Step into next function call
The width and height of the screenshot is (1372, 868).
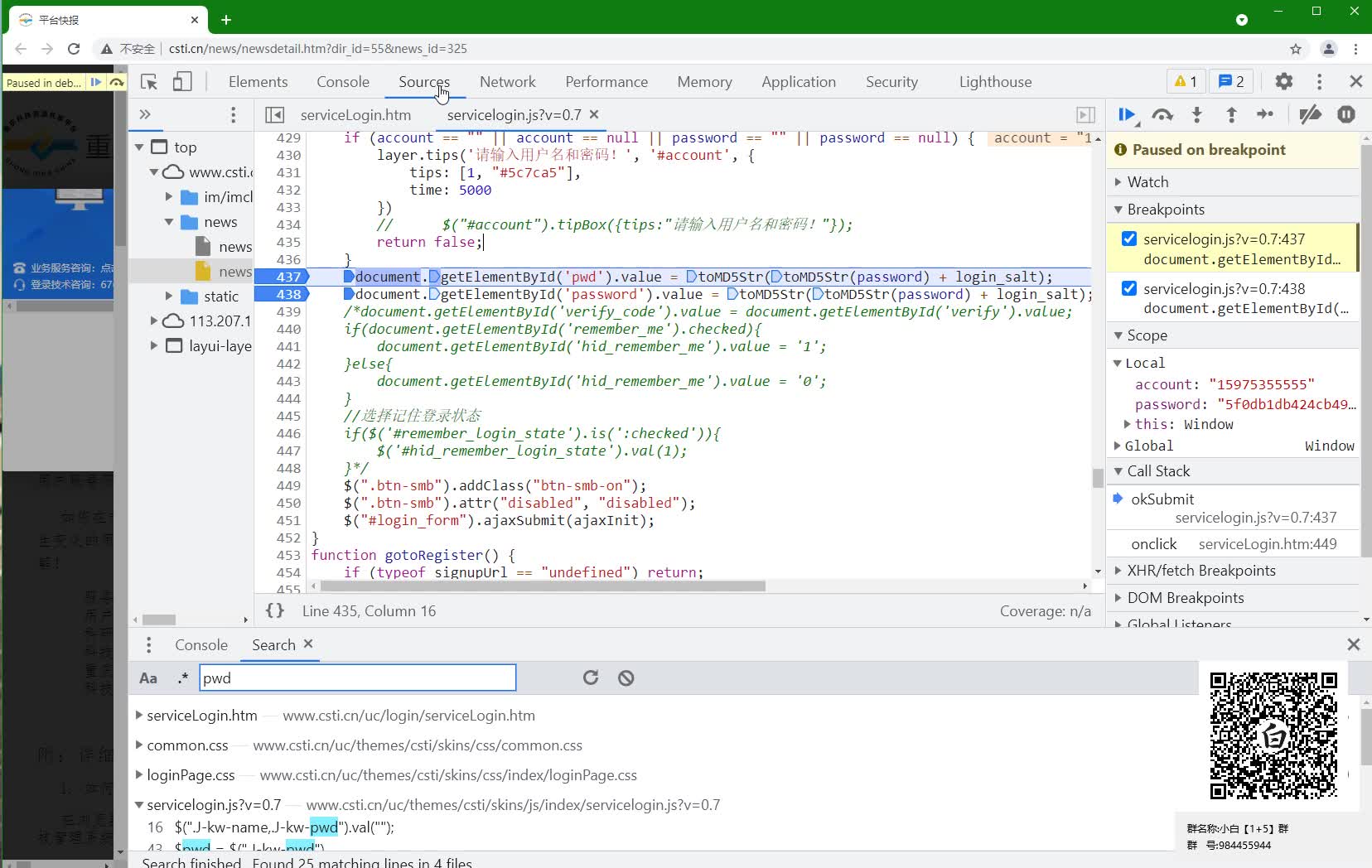[x=1196, y=115]
